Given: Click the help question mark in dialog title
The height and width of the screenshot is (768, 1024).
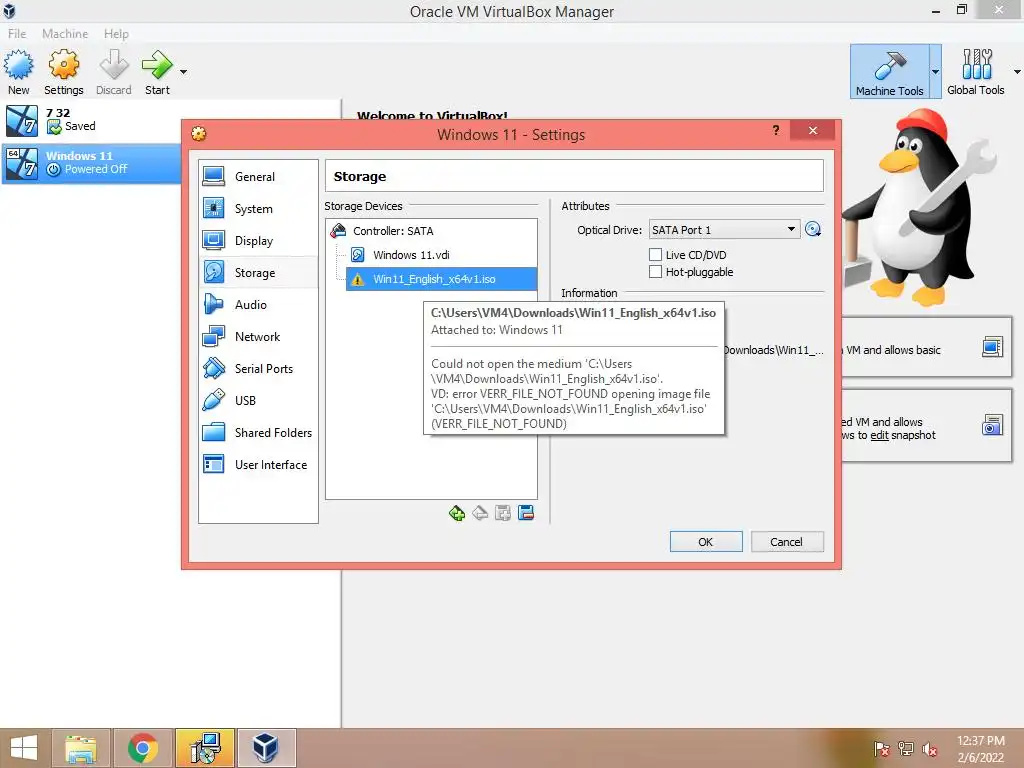Looking at the screenshot, I should point(776,130).
